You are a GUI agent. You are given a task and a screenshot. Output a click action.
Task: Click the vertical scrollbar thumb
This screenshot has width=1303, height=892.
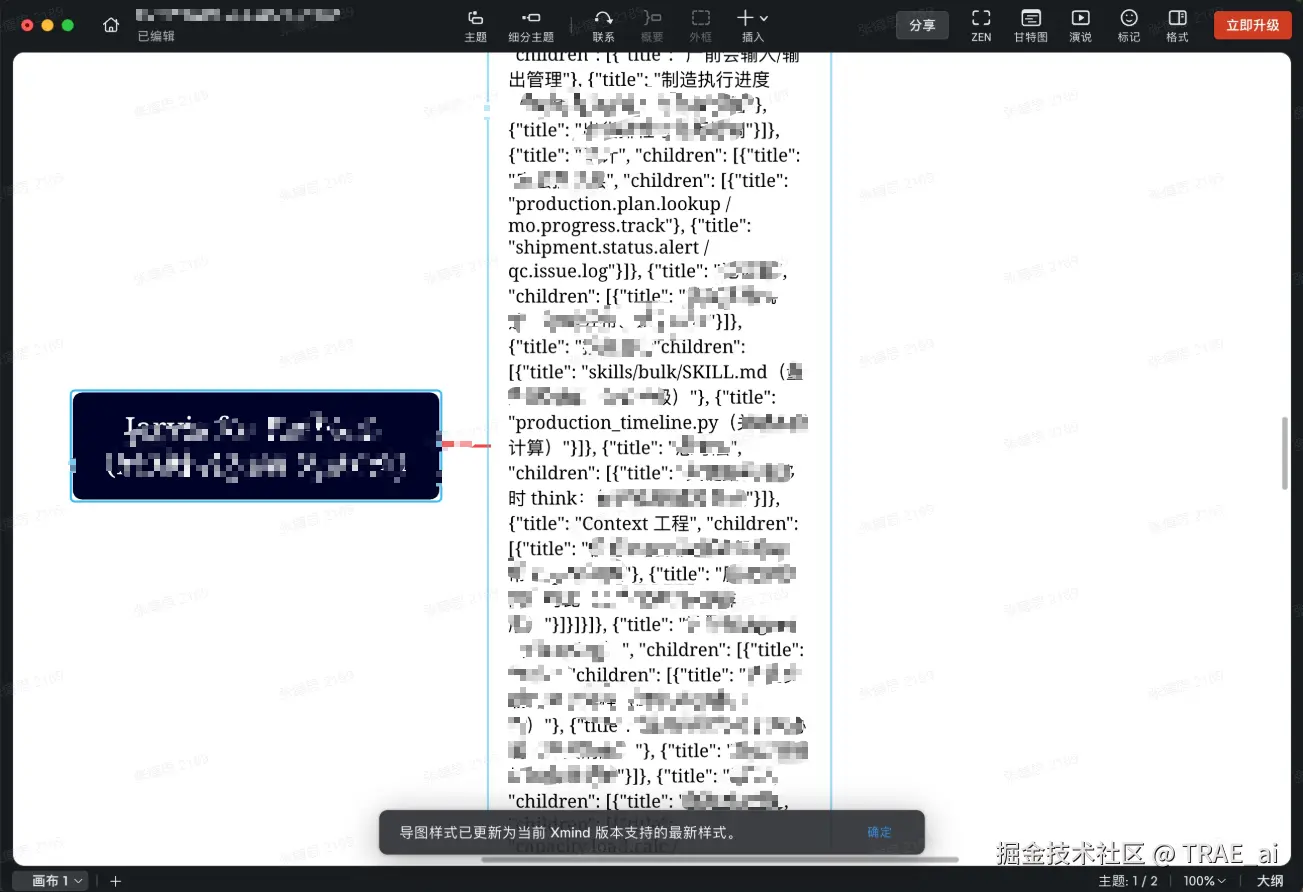[x=1286, y=453]
